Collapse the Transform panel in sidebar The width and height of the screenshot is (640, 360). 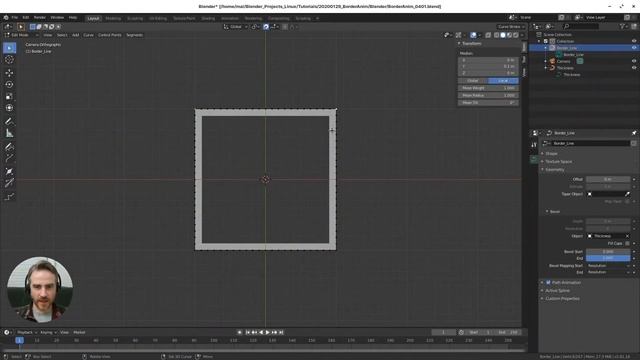click(x=471, y=44)
